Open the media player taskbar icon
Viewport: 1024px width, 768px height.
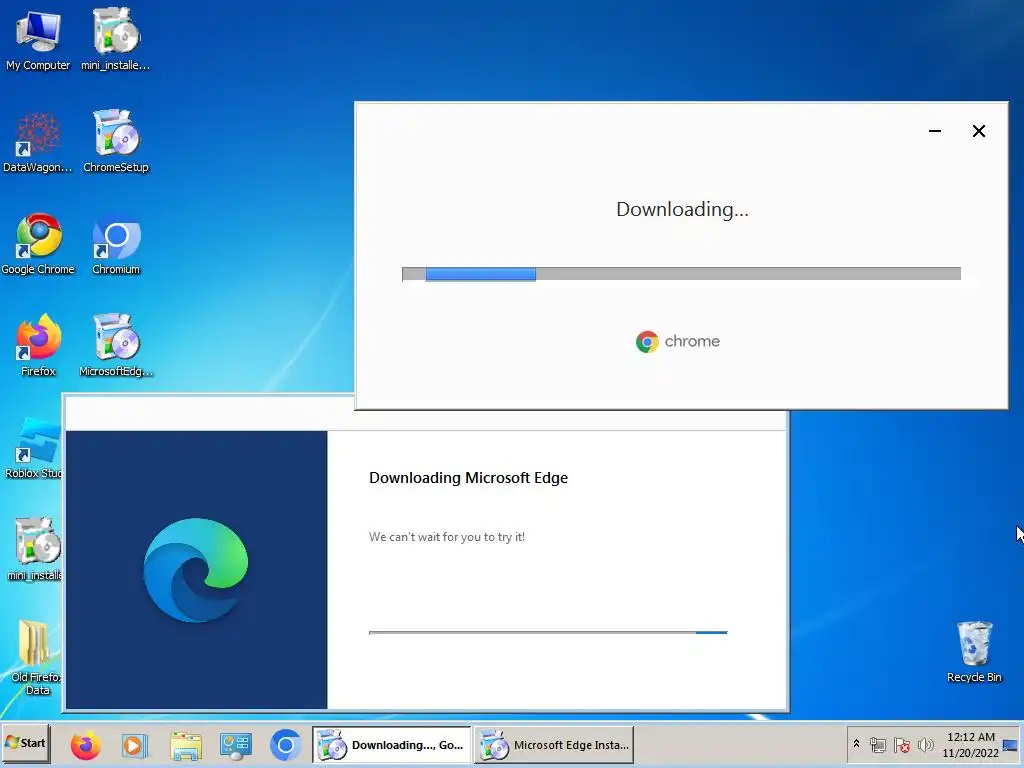134,745
